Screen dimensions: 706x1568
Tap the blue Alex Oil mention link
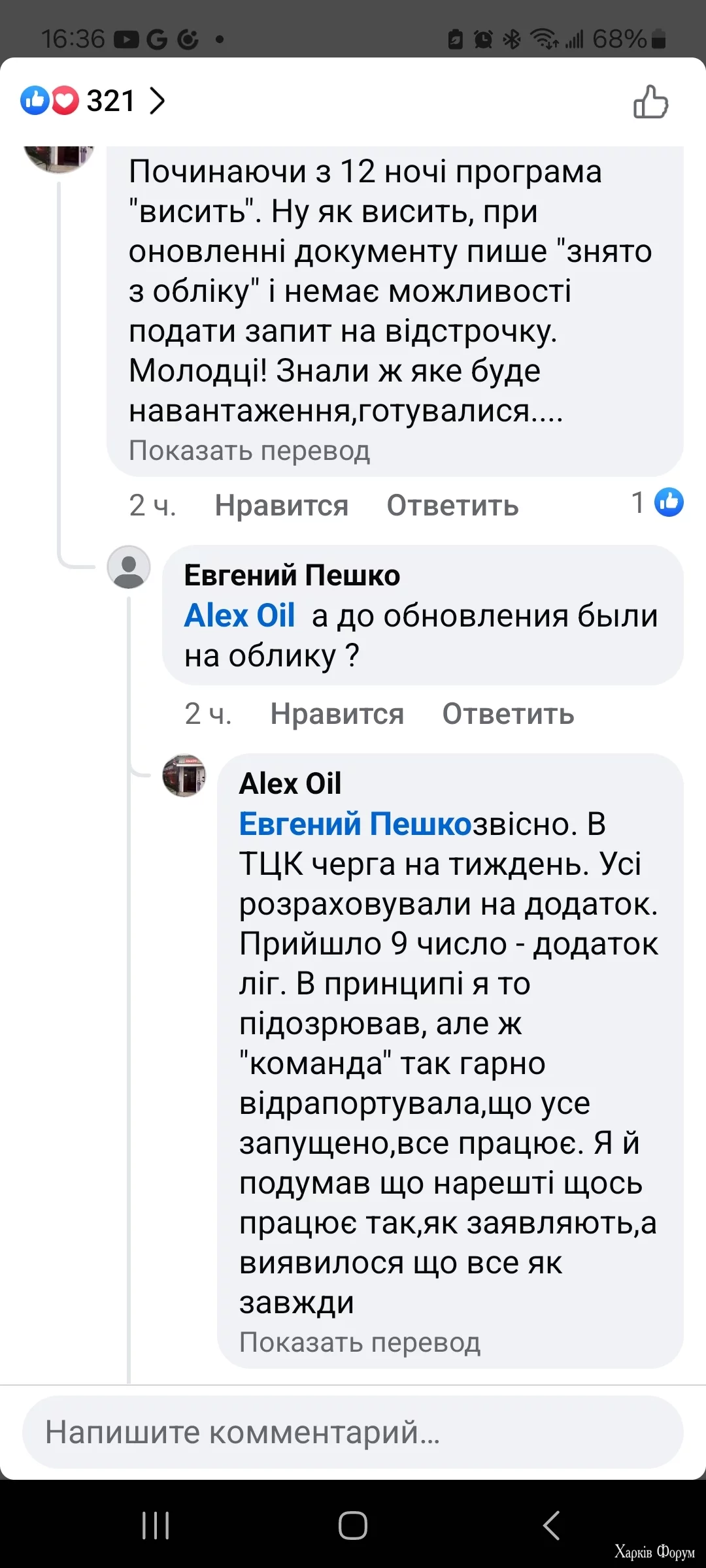tap(239, 615)
